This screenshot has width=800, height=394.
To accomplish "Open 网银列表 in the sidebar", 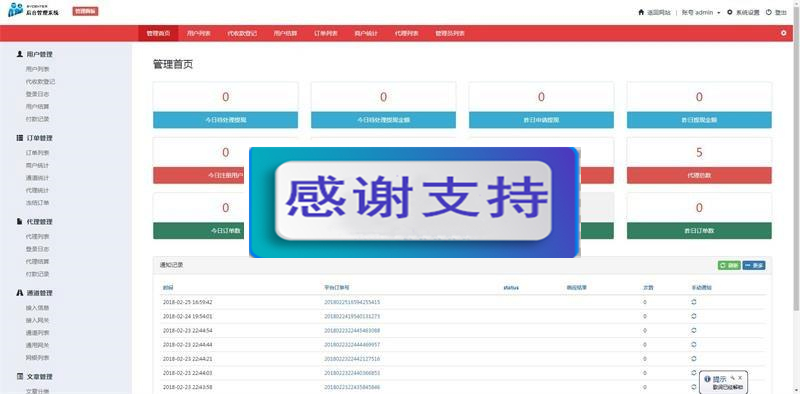I will [37, 358].
